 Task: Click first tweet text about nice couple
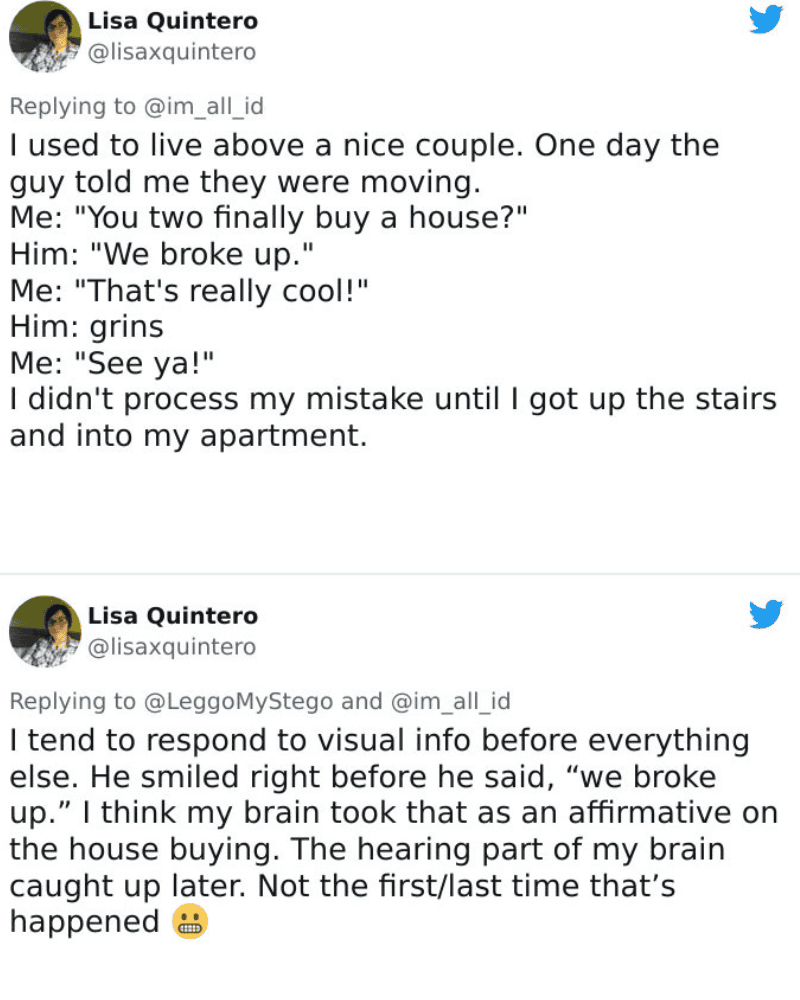point(393,290)
